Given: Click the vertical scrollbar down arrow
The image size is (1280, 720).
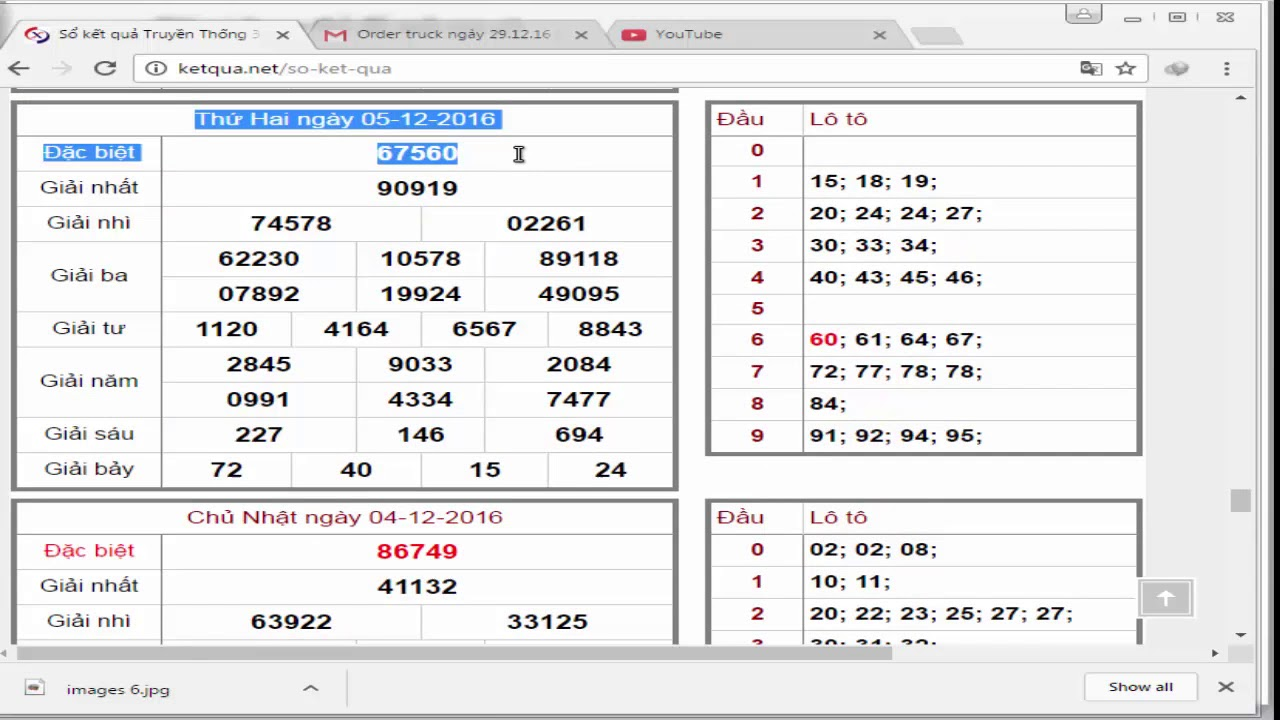Looking at the screenshot, I should (1241, 634).
